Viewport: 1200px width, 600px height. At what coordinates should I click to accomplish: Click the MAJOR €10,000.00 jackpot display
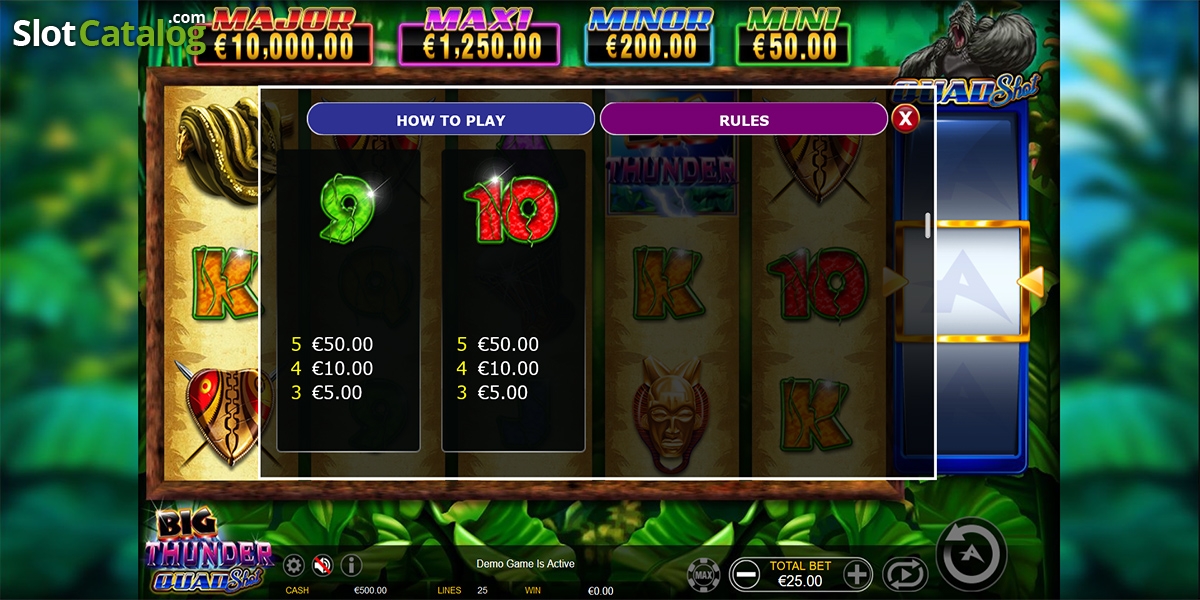pos(283,35)
